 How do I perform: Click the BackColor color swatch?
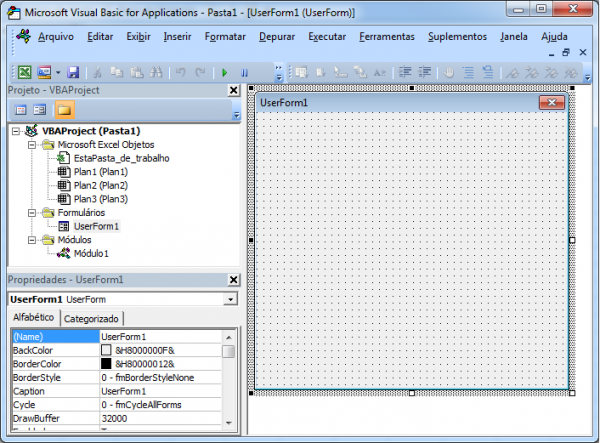106,351
